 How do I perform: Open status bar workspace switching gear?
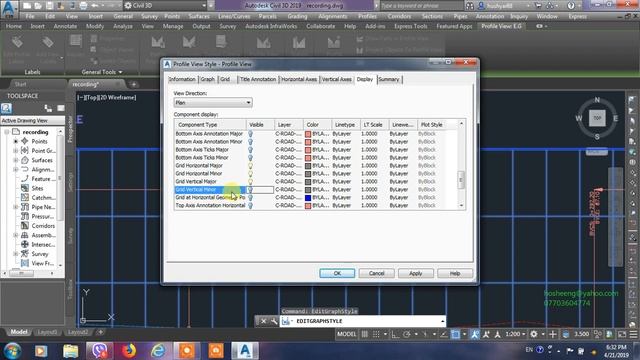point(533,334)
